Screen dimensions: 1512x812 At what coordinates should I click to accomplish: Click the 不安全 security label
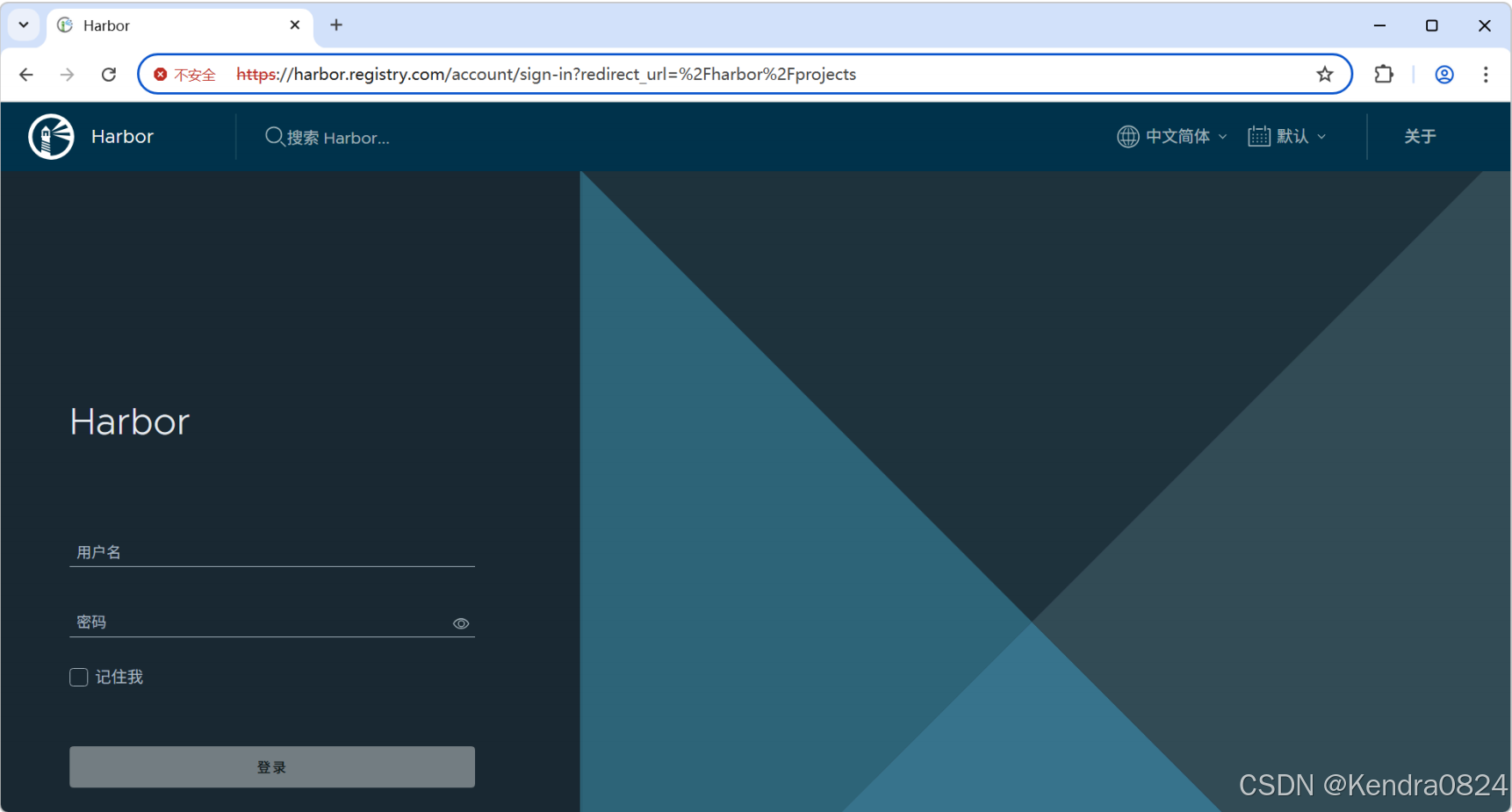click(195, 75)
